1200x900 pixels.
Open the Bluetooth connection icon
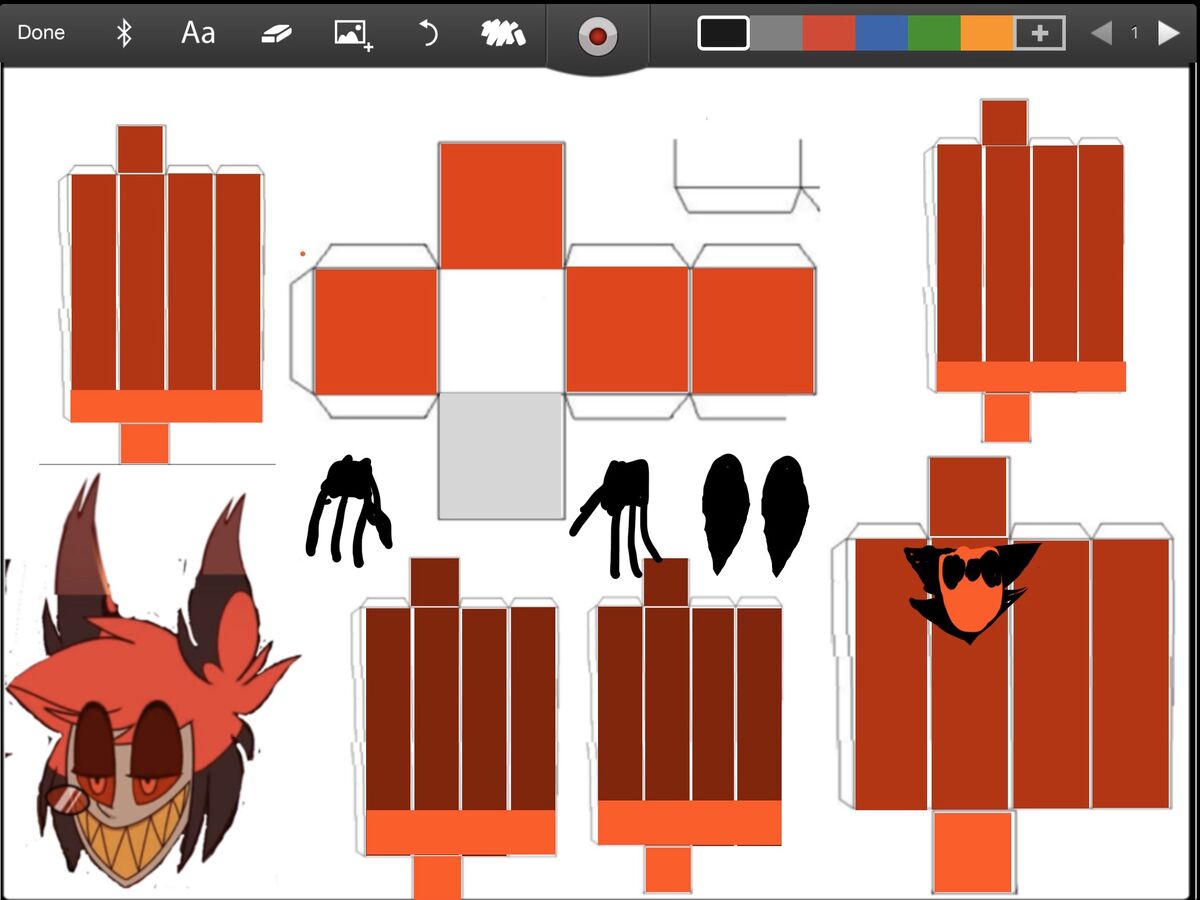click(x=124, y=33)
